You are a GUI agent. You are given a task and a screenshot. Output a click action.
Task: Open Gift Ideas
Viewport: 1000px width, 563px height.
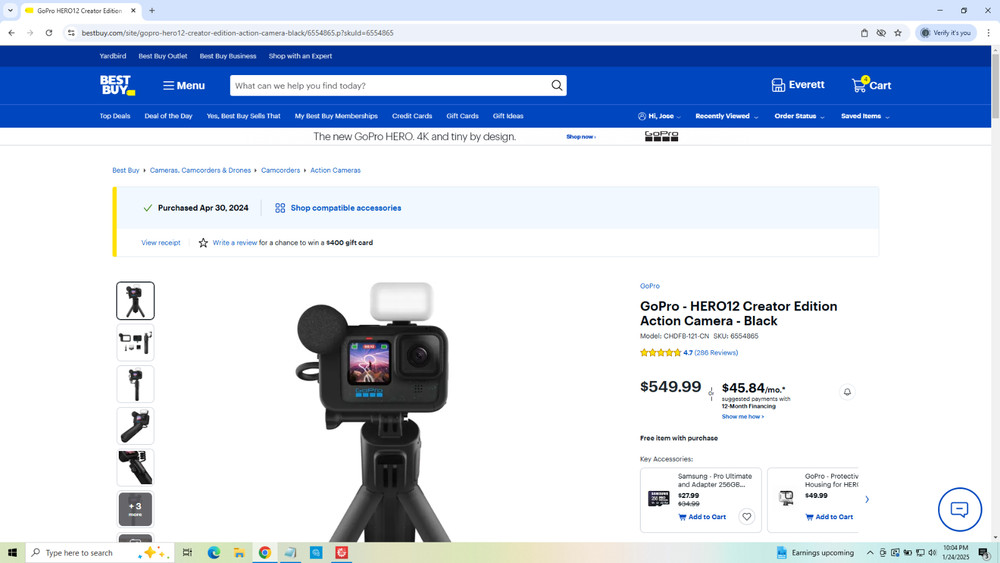point(508,116)
